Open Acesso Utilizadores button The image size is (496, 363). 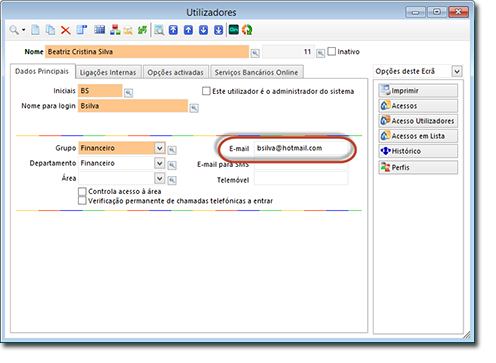[x=418, y=121]
